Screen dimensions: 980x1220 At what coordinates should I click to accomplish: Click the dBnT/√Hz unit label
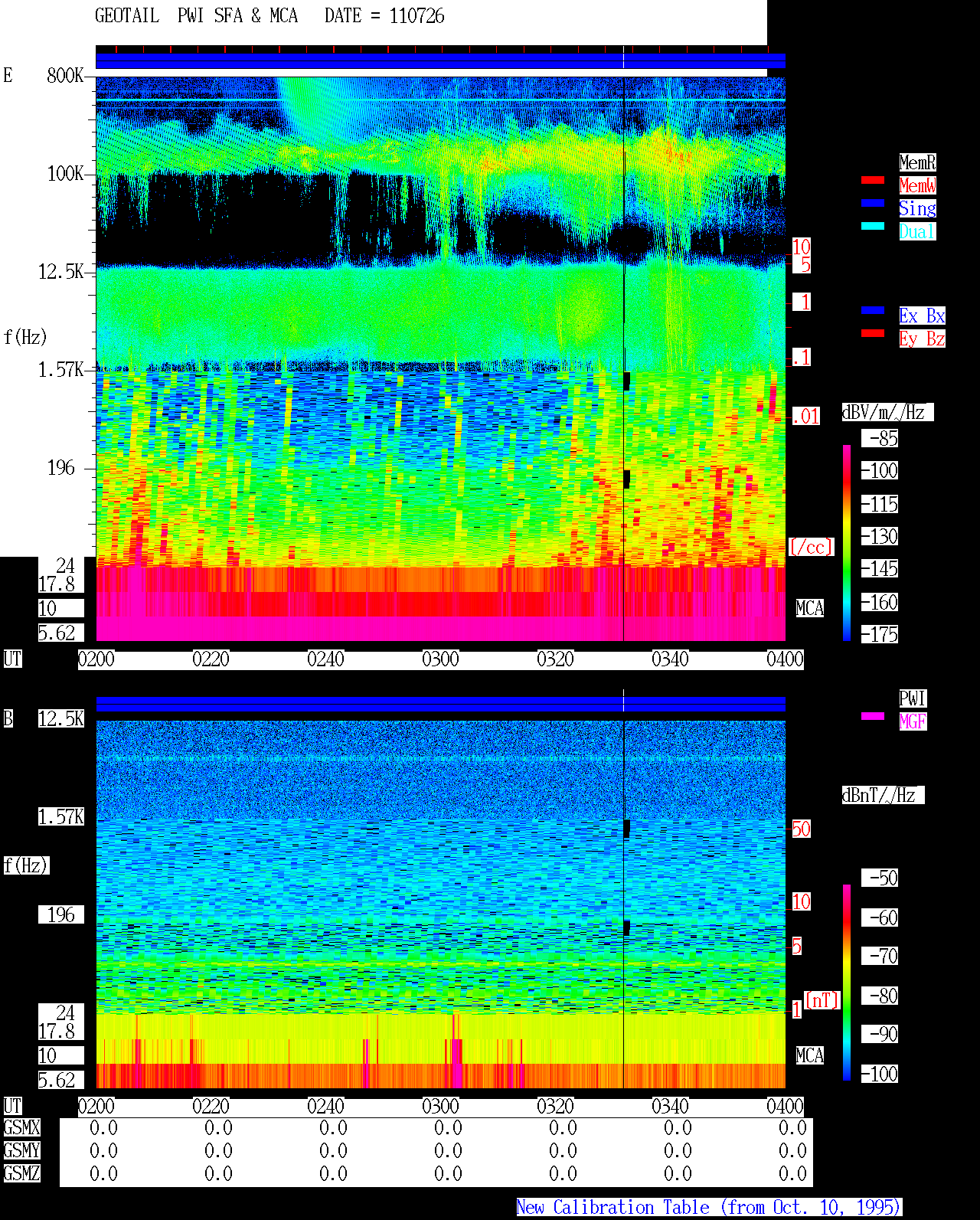[883, 795]
